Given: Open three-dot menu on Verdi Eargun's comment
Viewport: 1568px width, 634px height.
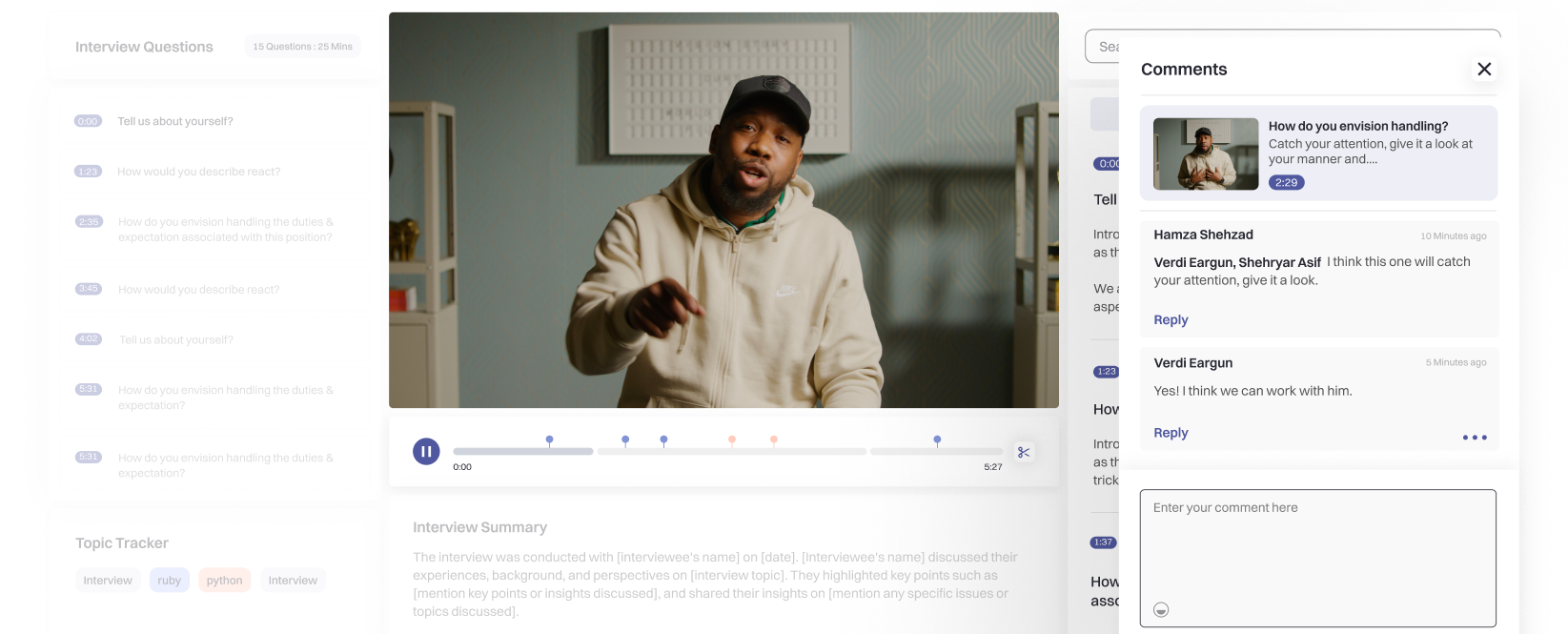Looking at the screenshot, I should click(1474, 438).
